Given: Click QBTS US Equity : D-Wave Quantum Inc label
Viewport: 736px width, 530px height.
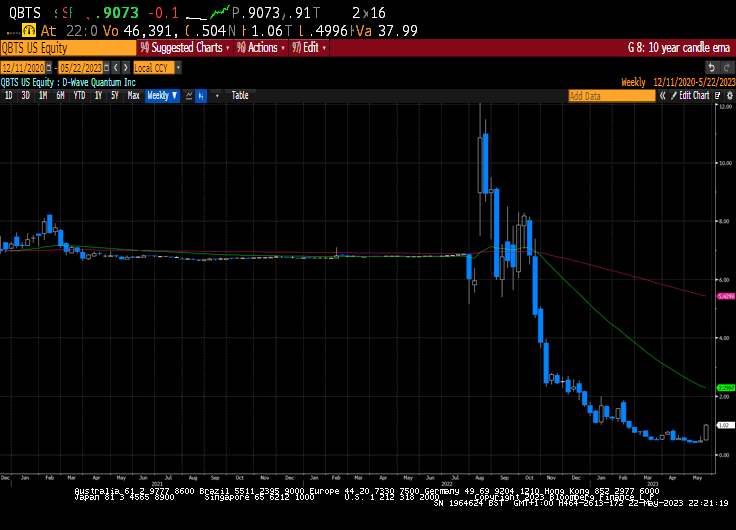Looking at the screenshot, I should pos(68,83).
